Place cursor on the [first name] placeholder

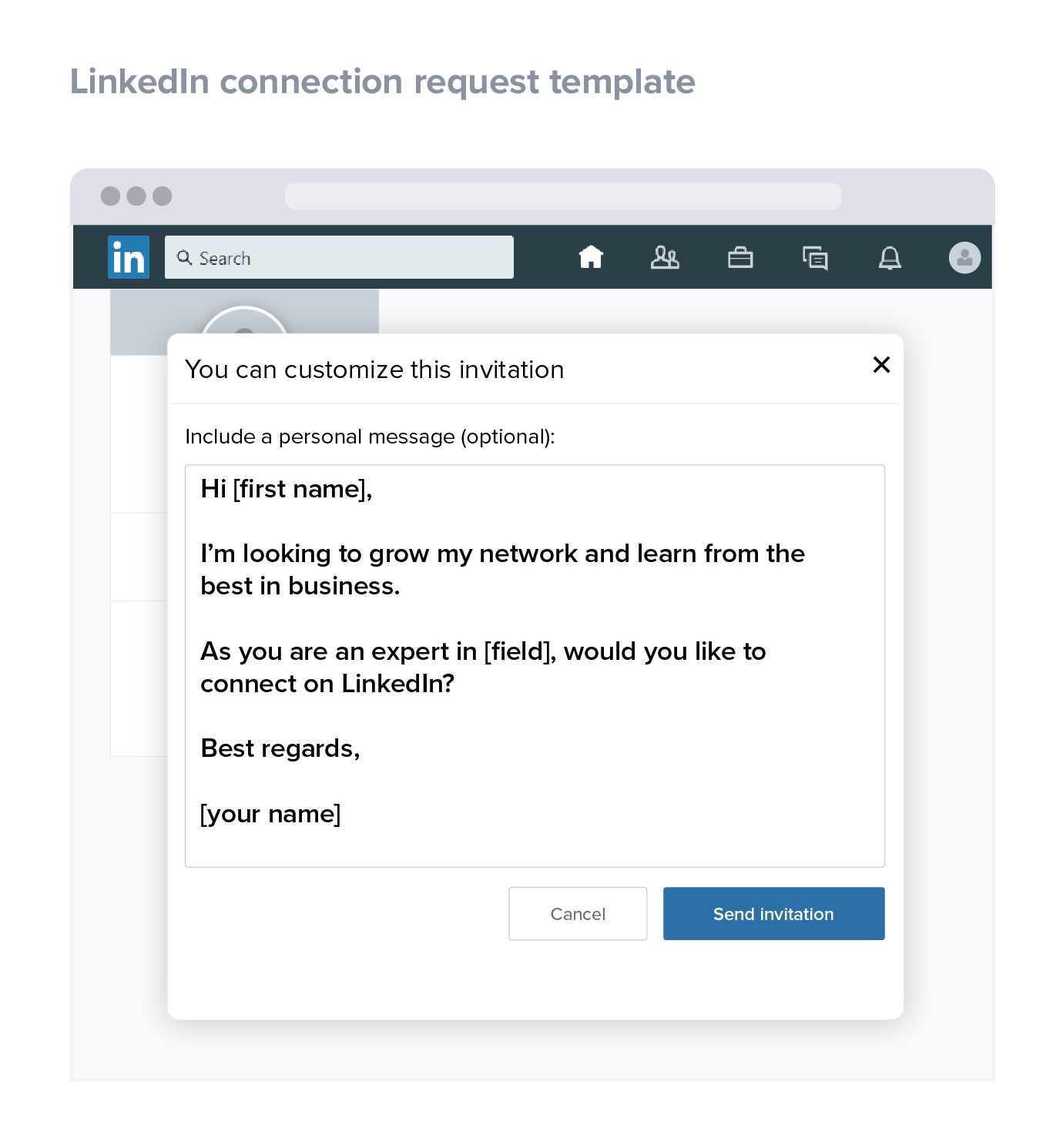[x=299, y=489]
